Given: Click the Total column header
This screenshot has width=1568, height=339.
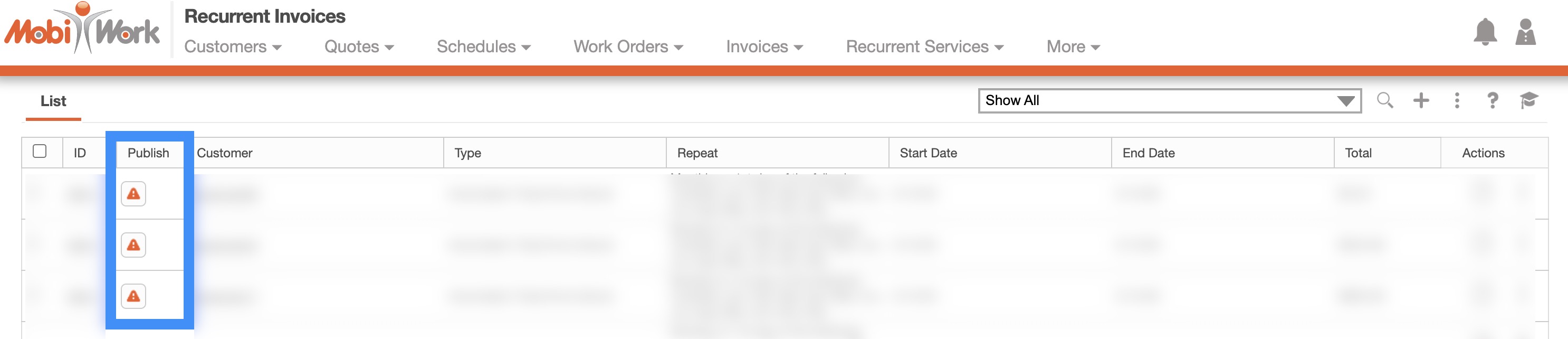Looking at the screenshot, I should point(1358,153).
